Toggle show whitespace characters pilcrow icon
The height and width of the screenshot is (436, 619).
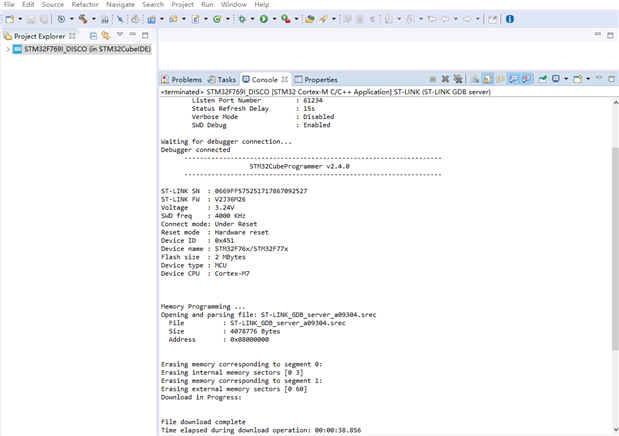coord(372,19)
